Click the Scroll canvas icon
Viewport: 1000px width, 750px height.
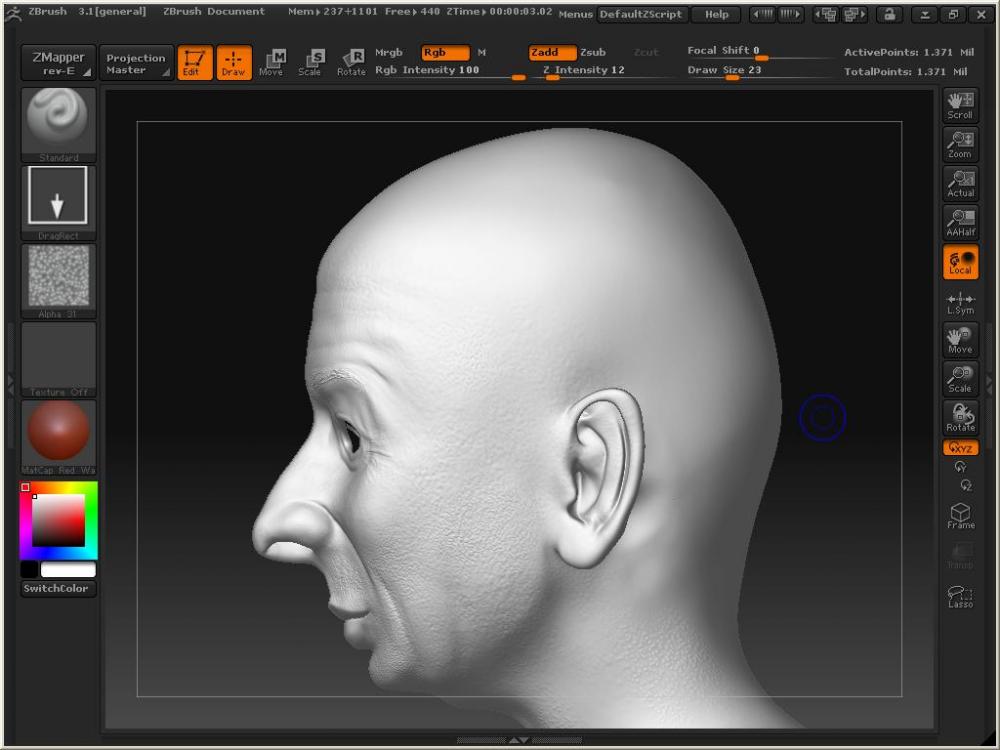[x=960, y=105]
